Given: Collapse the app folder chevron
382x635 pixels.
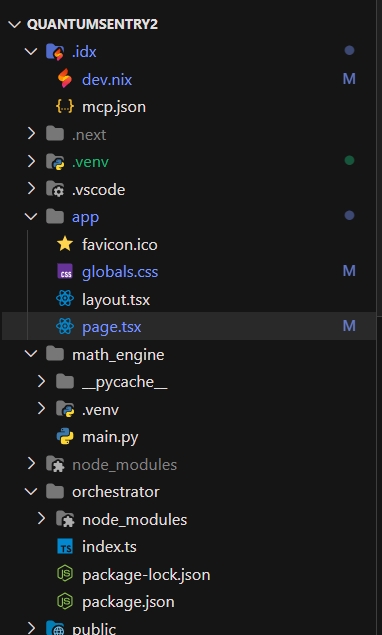Looking at the screenshot, I should click(31, 217).
